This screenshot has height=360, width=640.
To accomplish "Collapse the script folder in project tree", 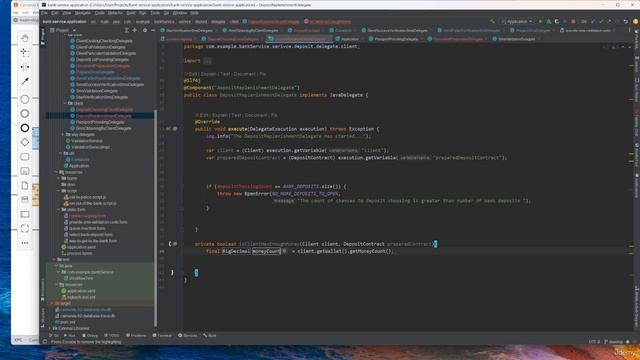I will pyautogui.click(x=59, y=191).
